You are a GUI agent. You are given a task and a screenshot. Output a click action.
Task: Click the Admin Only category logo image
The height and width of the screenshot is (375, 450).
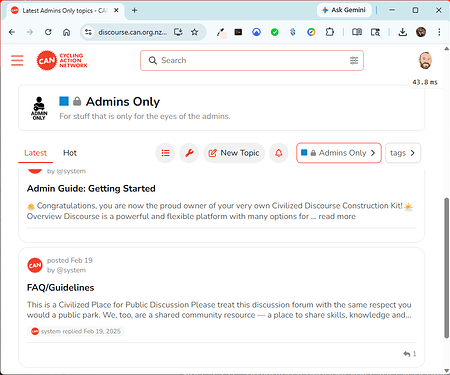39,108
